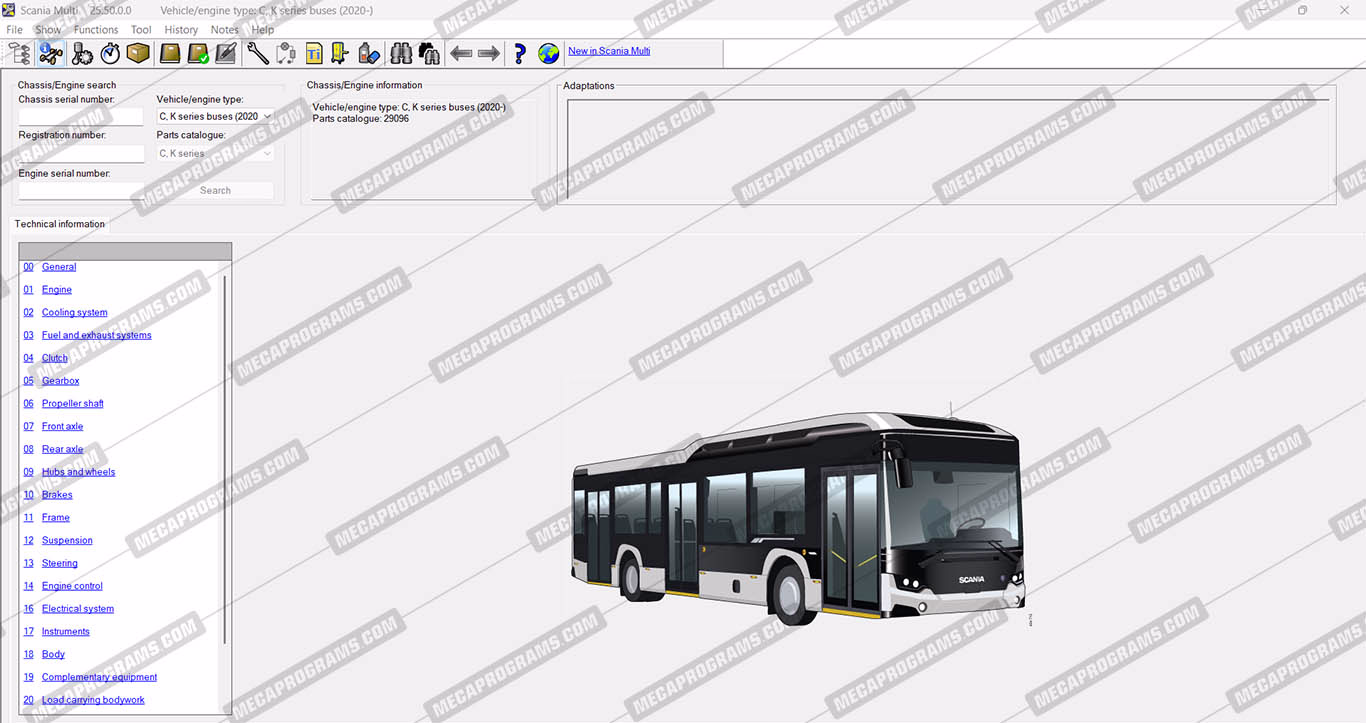1366x723 pixels.
Task: Select the highlighted info nodes toolbar icon
Action: click(50, 53)
